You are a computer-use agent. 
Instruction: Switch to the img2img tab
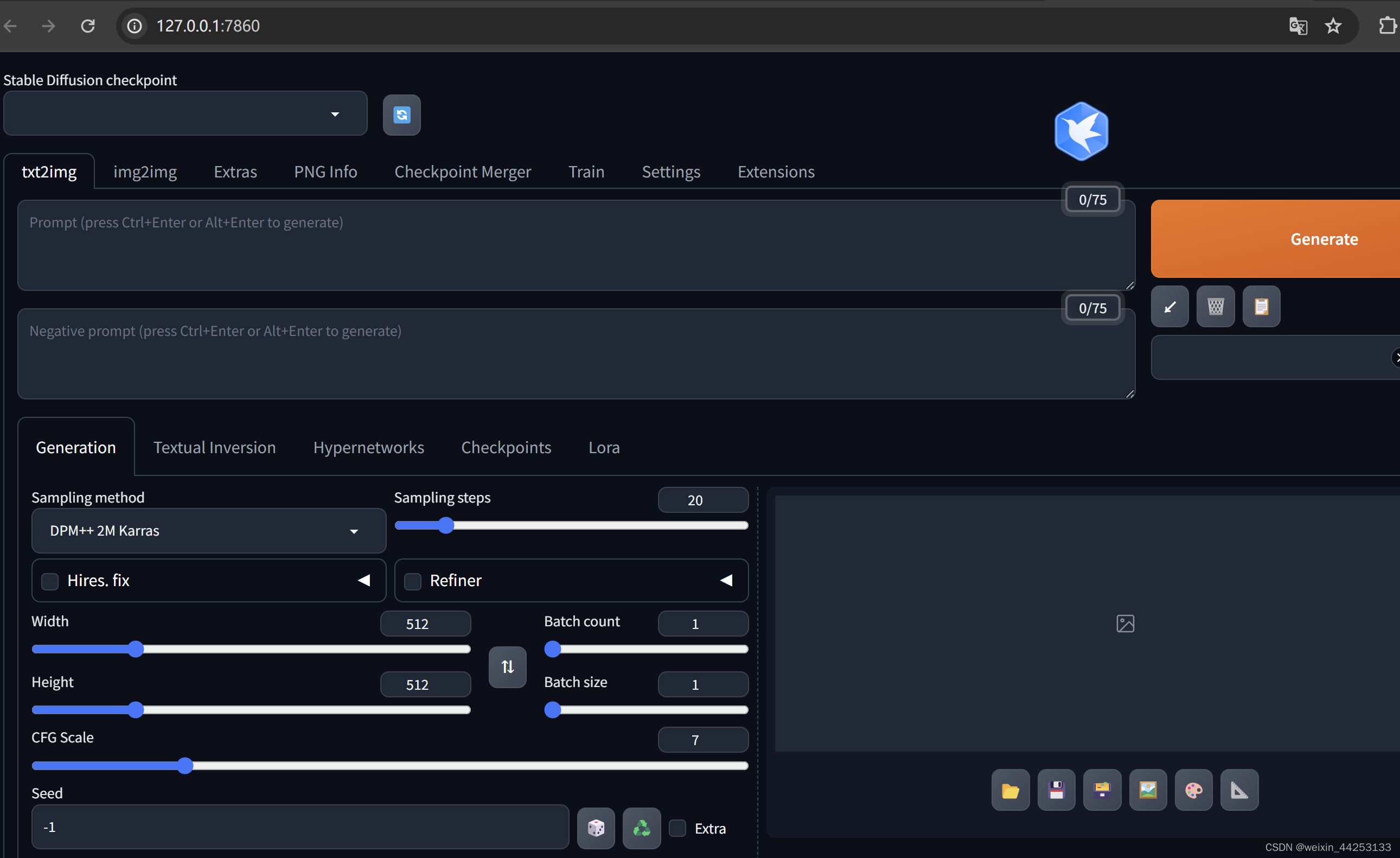(145, 171)
